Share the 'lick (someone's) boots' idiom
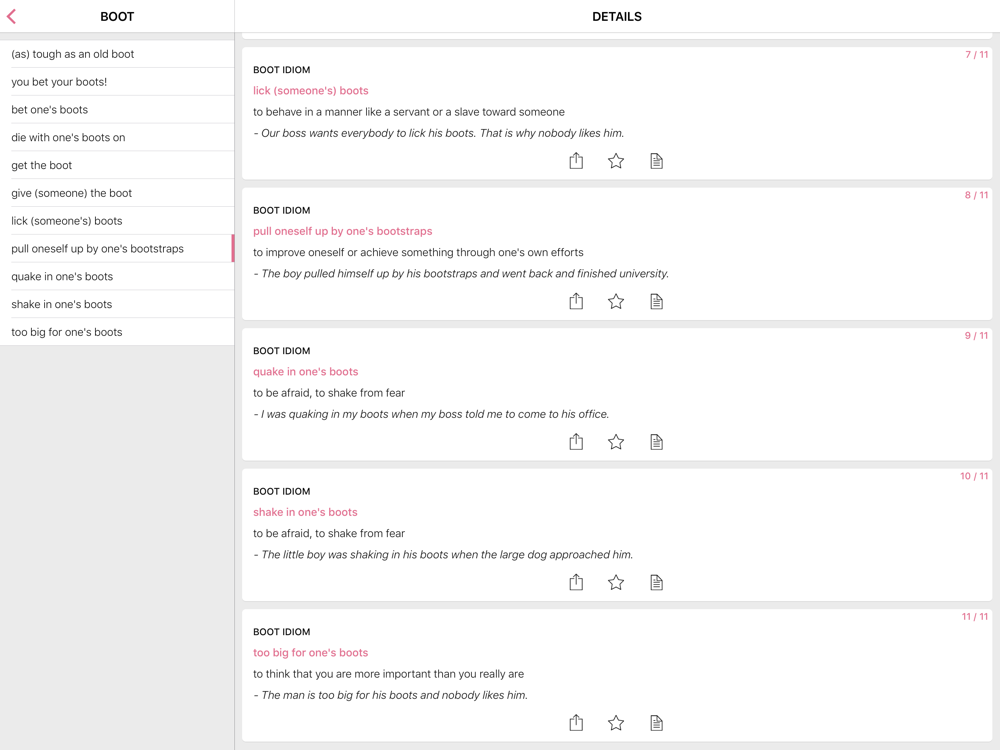Image resolution: width=1000 pixels, height=750 pixels. (576, 161)
